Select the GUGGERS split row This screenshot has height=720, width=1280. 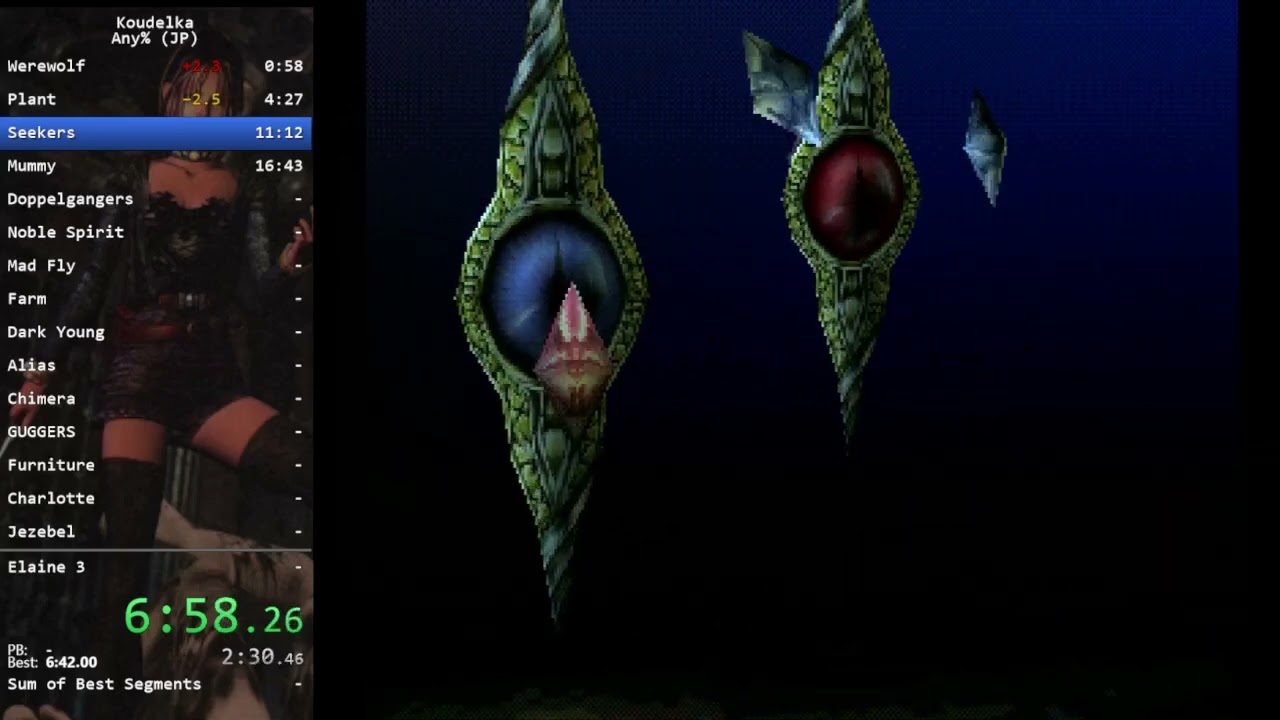tap(156, 431)
